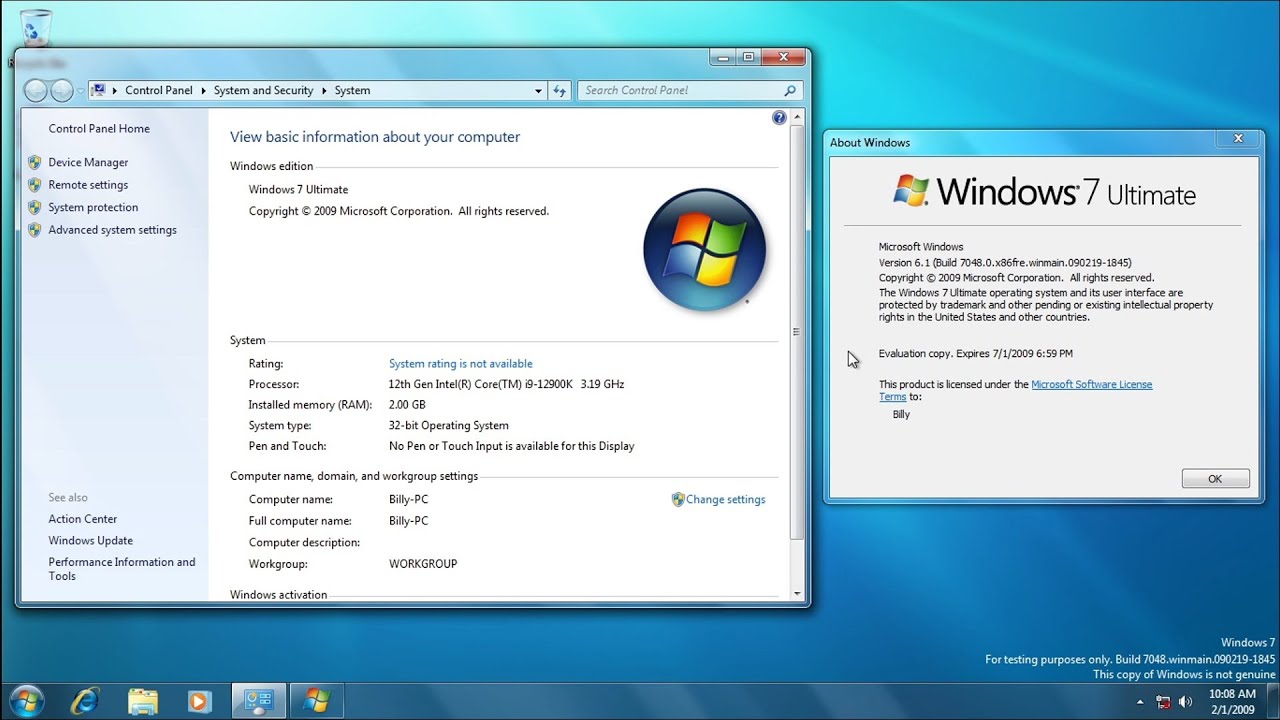This screenshot has height=720, width=1280.
Task: Click the System breadcrumb segment
Action: (352, 90)
